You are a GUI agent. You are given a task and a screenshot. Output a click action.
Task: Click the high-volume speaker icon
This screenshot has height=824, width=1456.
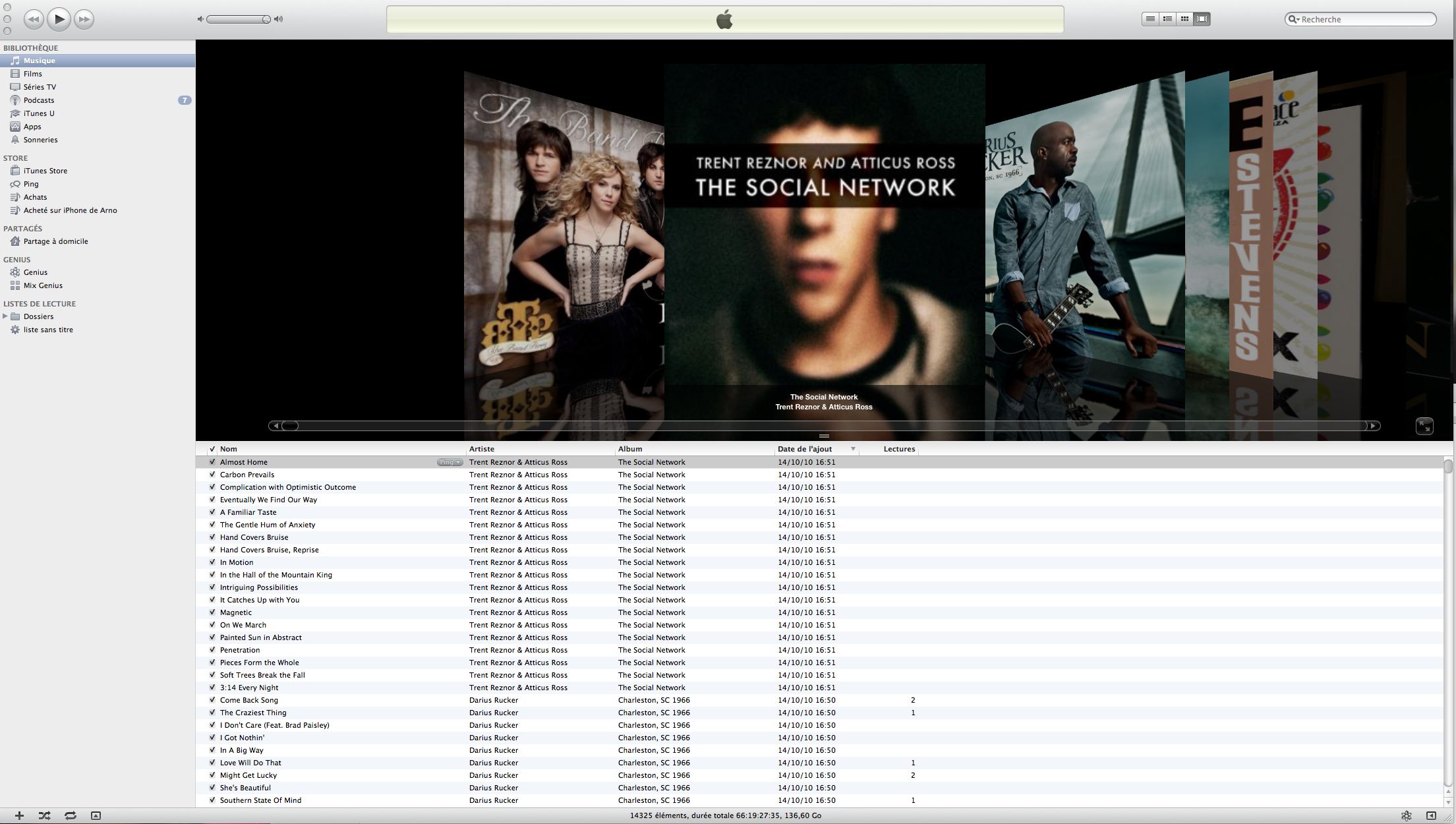click(x=279, y=19)
